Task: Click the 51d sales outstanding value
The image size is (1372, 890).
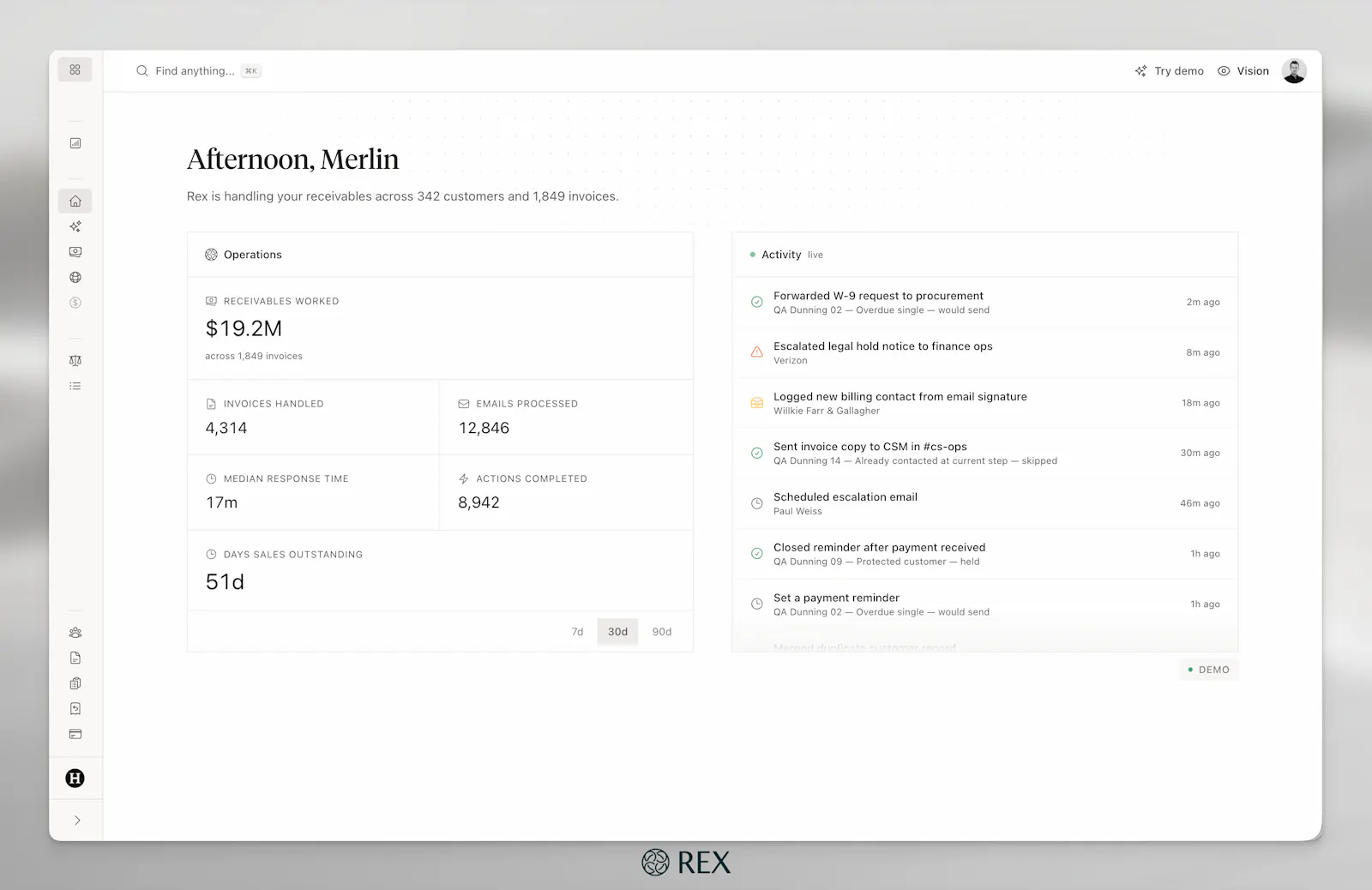Action: click(x=225, y=582)
